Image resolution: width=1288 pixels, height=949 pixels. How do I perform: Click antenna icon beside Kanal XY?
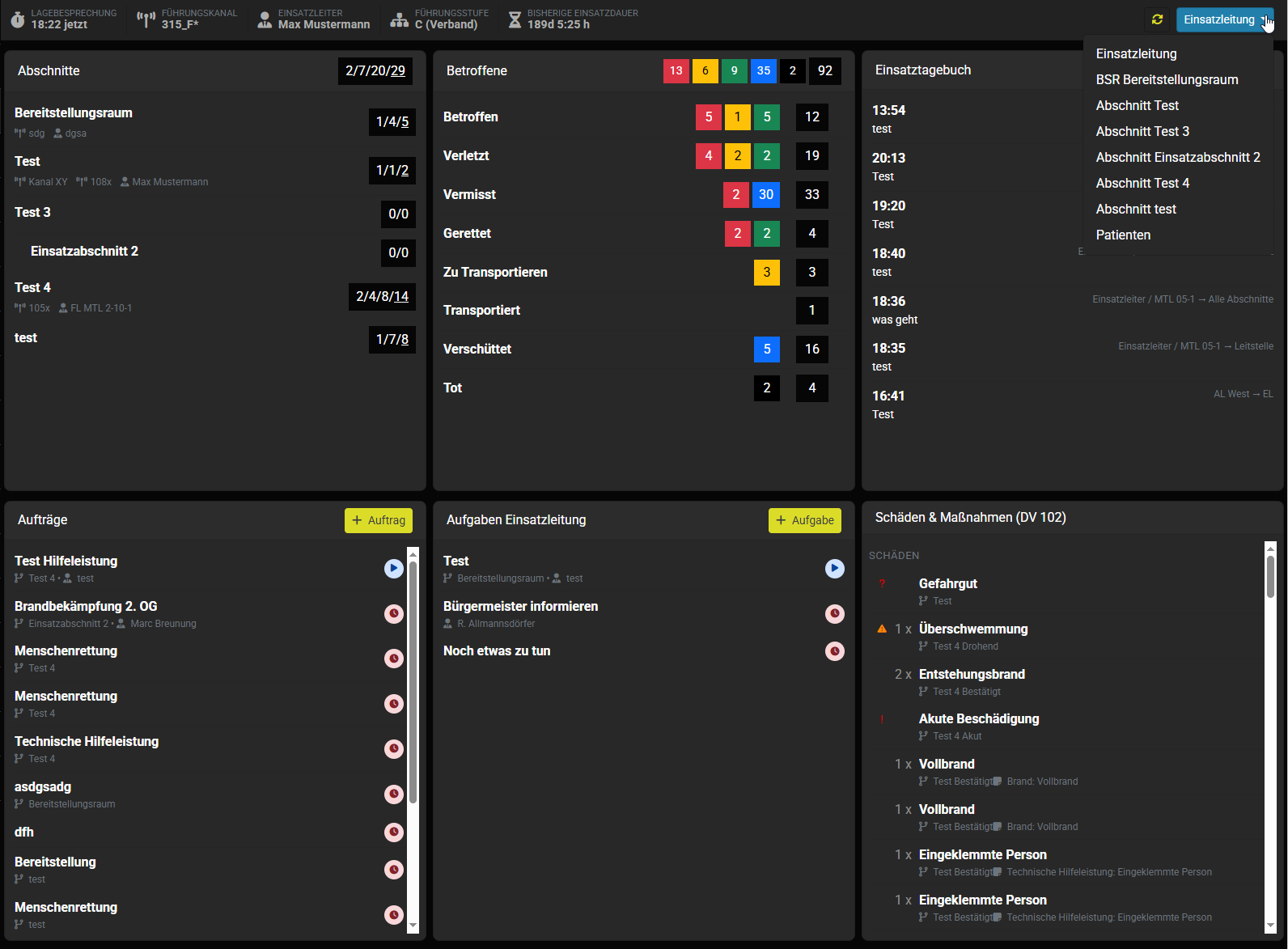click(19, 182)
